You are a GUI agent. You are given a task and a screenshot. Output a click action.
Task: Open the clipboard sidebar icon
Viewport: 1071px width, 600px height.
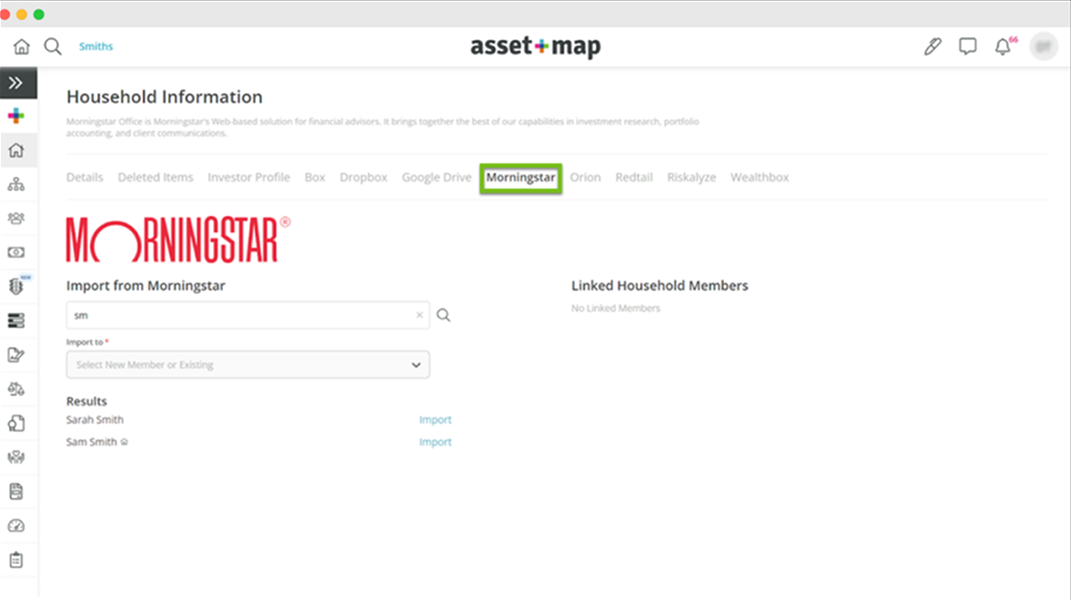click(16, 560)
